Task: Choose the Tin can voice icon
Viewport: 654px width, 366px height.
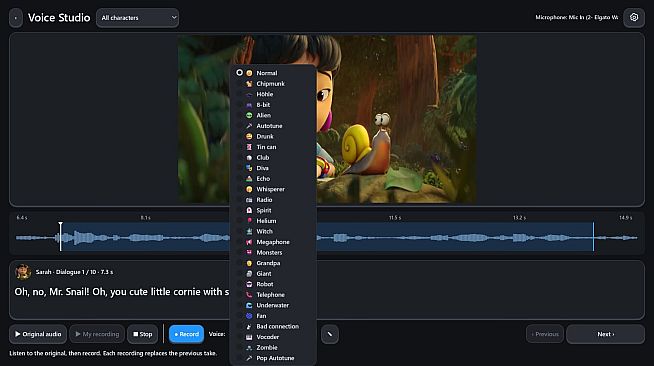Action: tap(249, 147)
